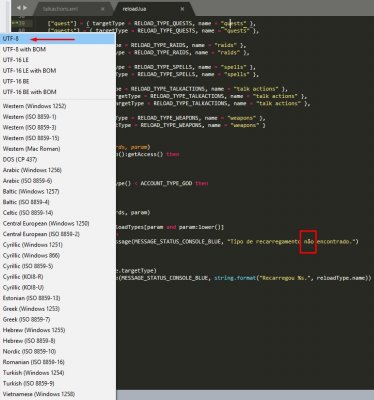Go to next tab with right arrow

(x=25, y=7)
